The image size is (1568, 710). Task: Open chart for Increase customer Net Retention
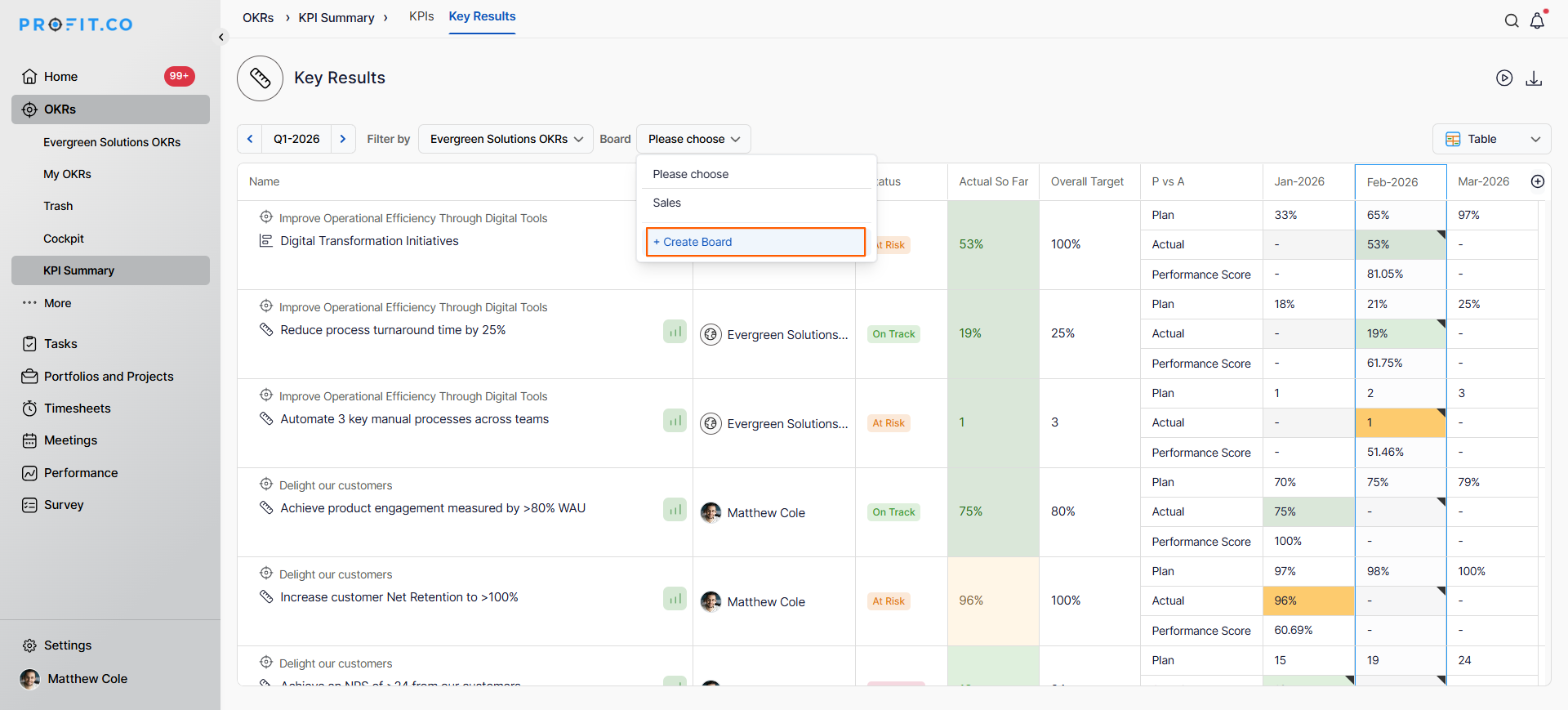coord(675,600)
